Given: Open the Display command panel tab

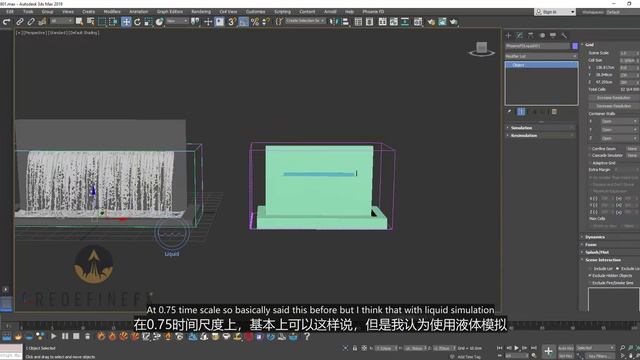Looking at the screenshot, I should coord(553,36).
